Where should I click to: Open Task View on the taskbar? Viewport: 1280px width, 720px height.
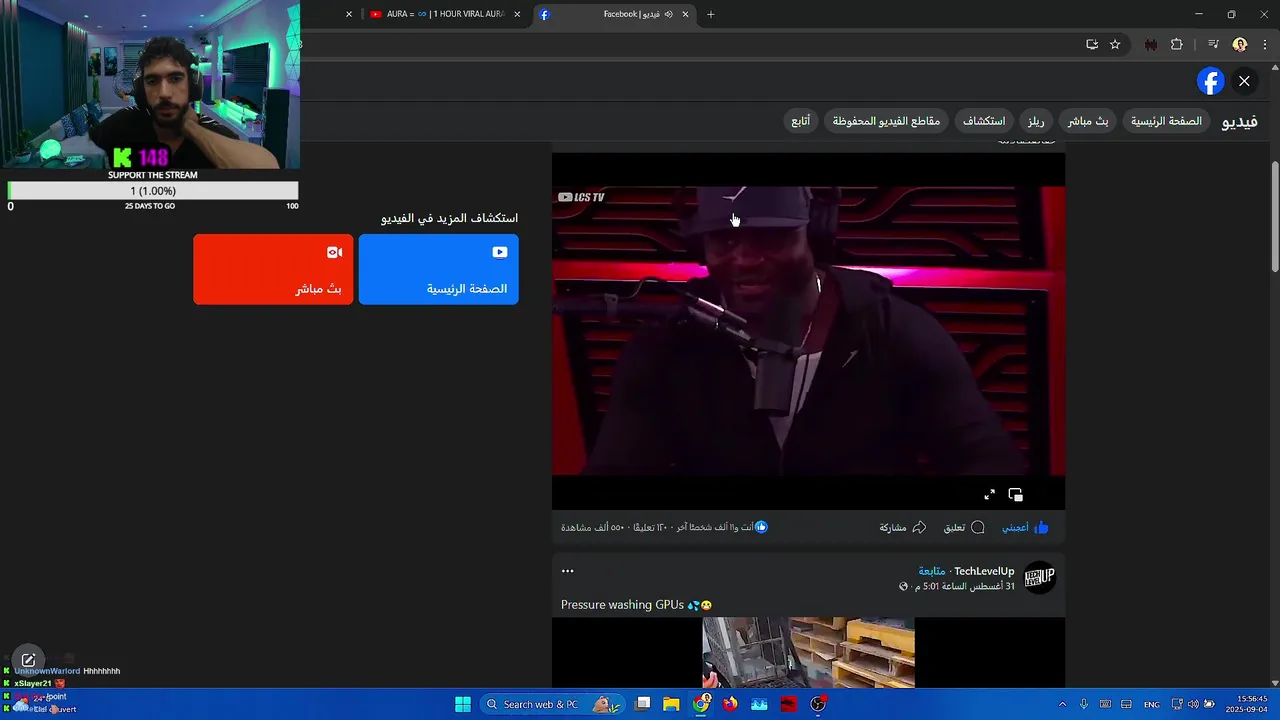click(643, 704)
